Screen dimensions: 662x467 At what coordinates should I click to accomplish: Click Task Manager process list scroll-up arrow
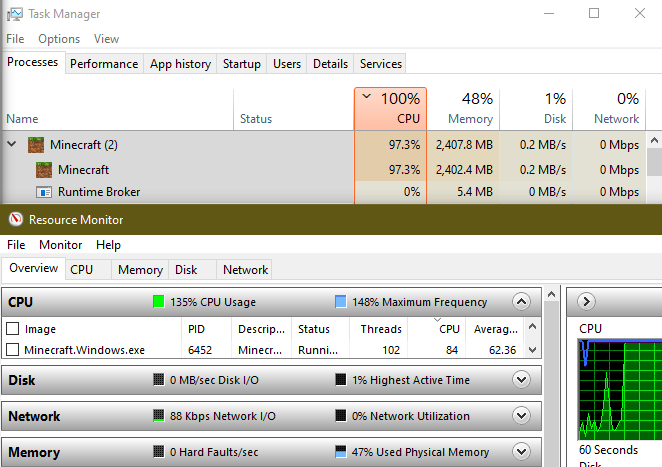654,141
